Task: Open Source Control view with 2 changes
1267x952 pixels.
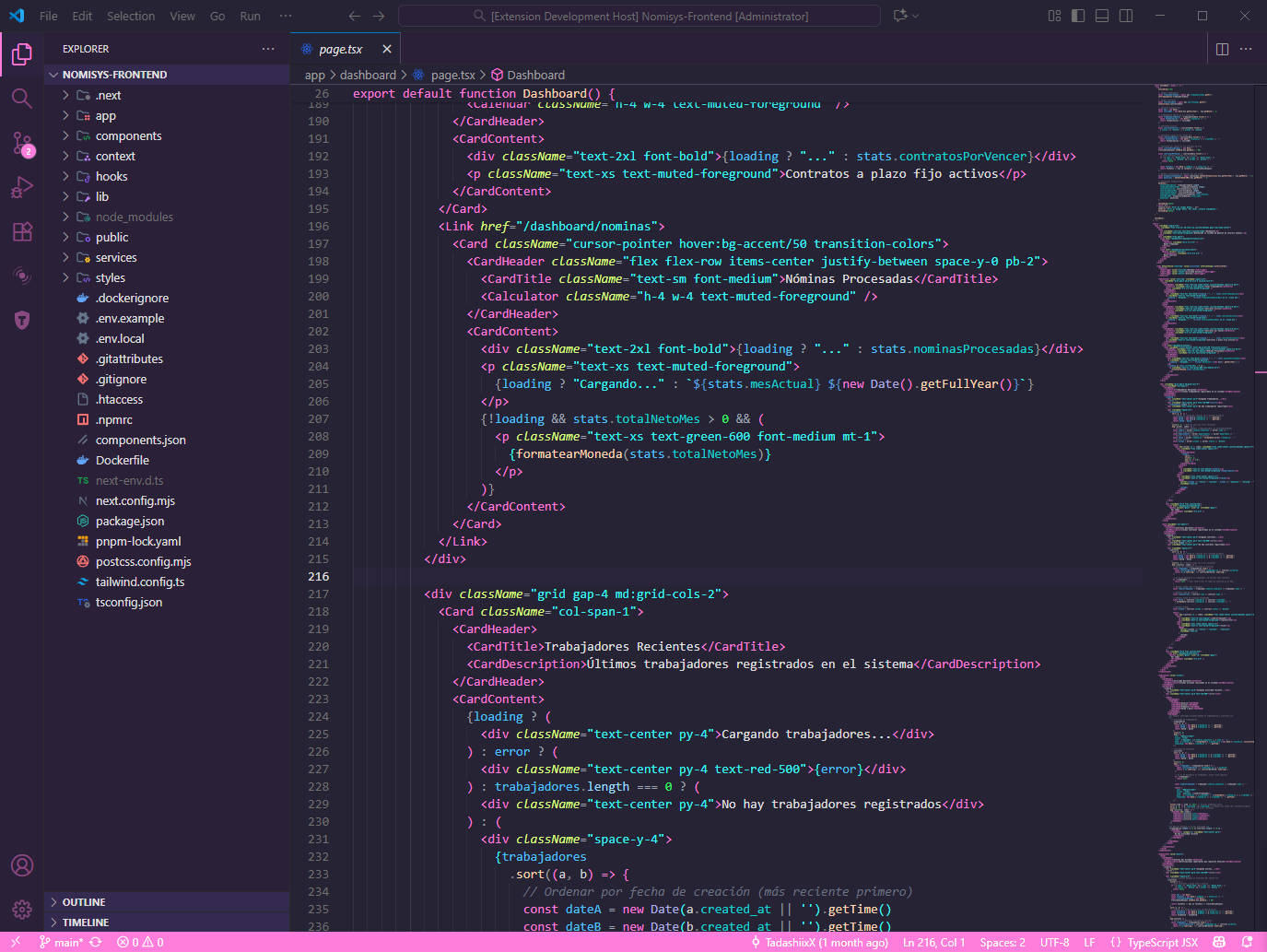Action: [22, 143]
